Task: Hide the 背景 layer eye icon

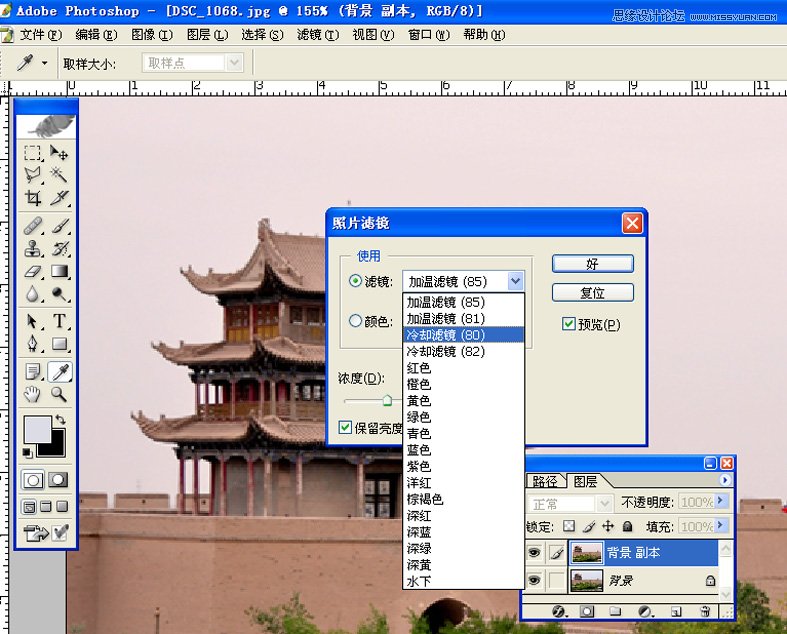Action: tap(534, 580)
